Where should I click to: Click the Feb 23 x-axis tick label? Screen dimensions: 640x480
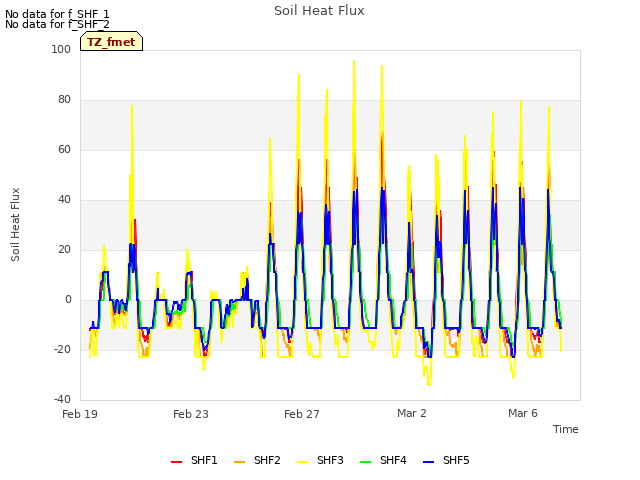coord(191,414)
